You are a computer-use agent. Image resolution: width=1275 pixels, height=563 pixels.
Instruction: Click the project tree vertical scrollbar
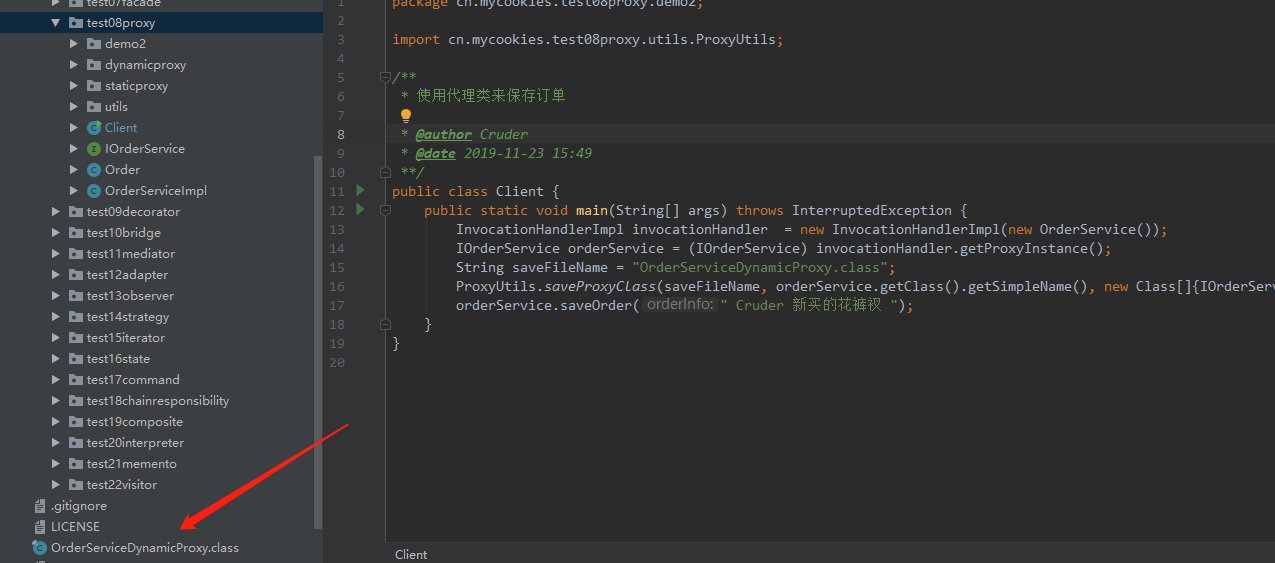[318, 340]
